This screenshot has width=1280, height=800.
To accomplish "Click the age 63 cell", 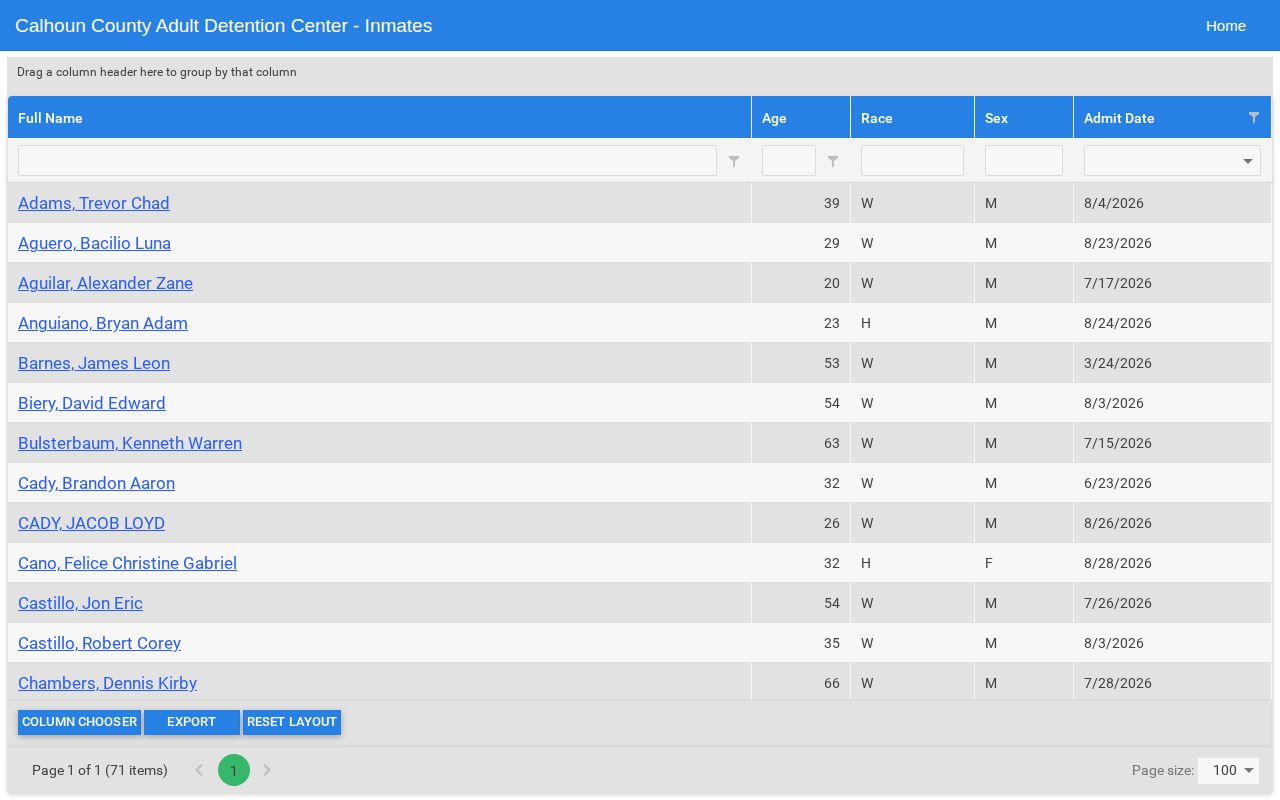I will click(x=801, y=443).
